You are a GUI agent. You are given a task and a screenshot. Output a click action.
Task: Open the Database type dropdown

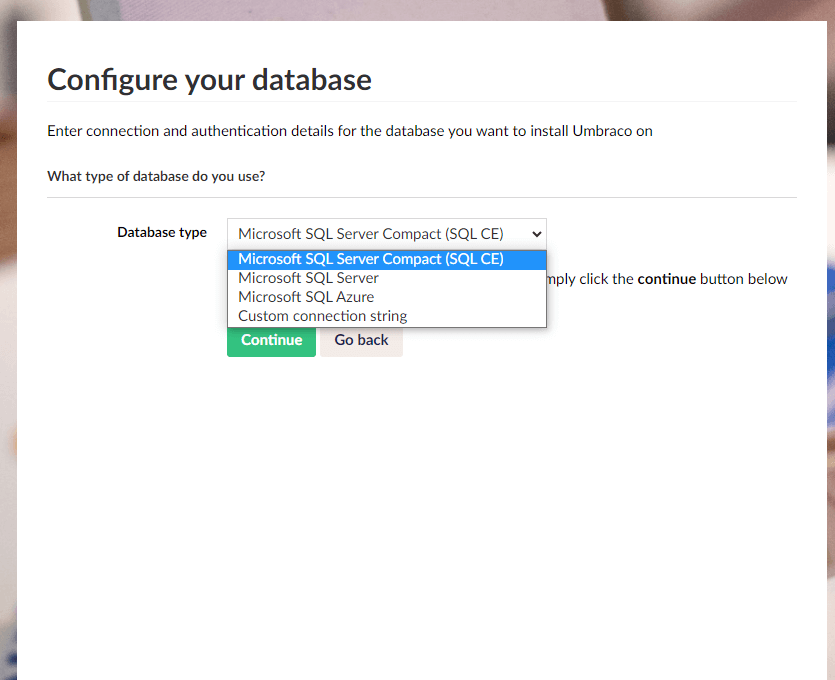click(x=387, y=234)
